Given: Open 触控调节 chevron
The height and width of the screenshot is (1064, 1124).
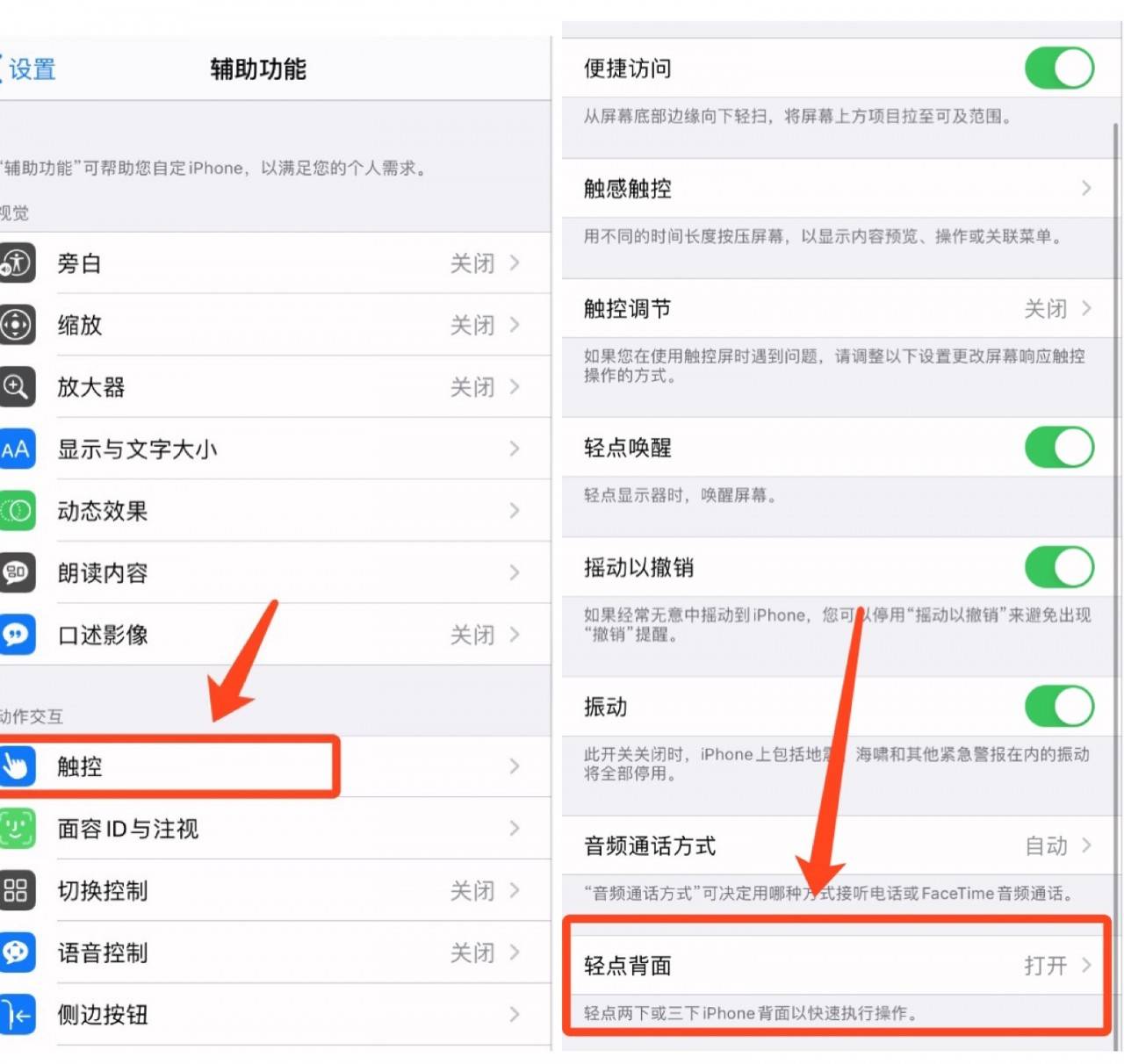Looking at the screenshot, I should click(1086, 308).
